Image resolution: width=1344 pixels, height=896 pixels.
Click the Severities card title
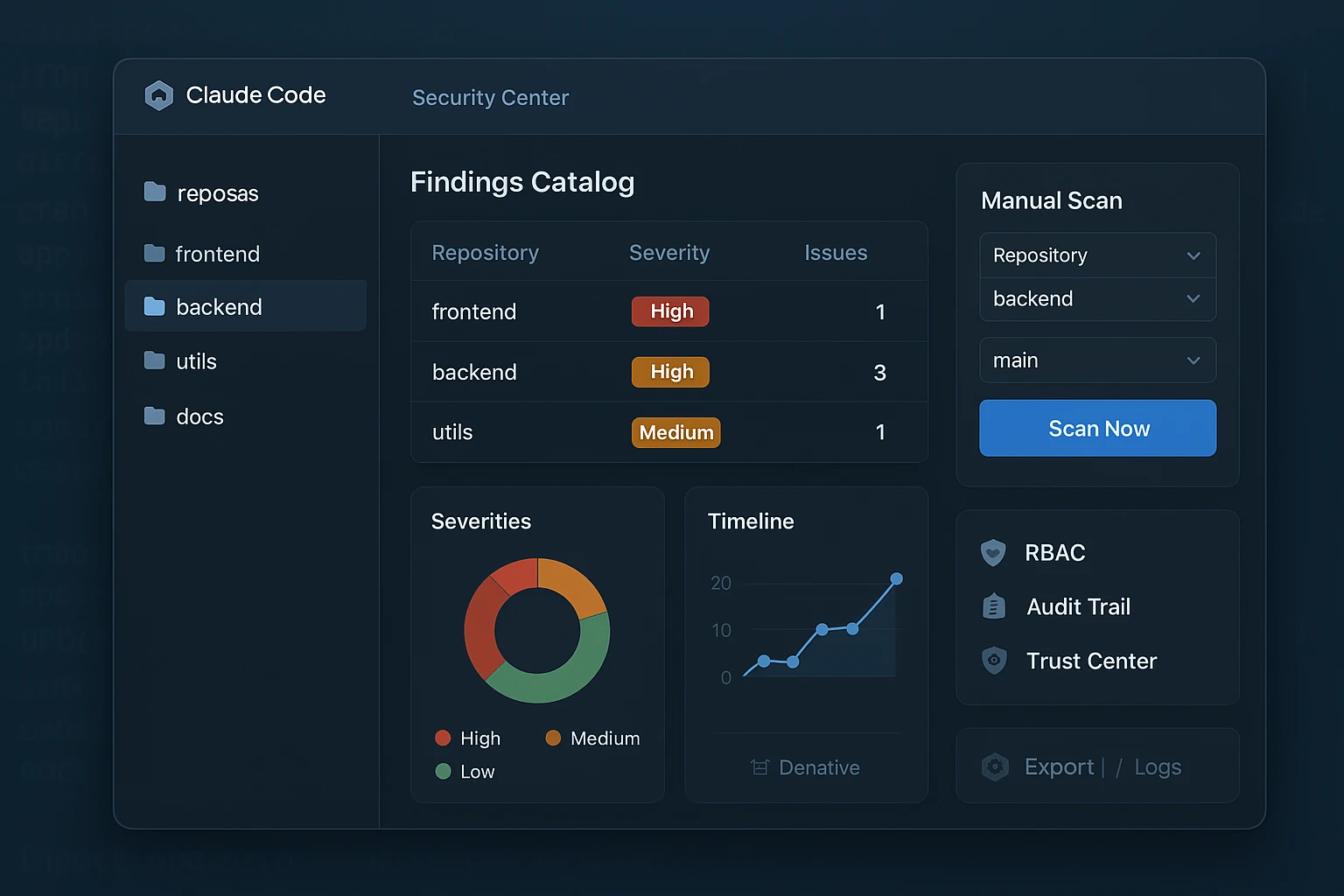(481, 521)
